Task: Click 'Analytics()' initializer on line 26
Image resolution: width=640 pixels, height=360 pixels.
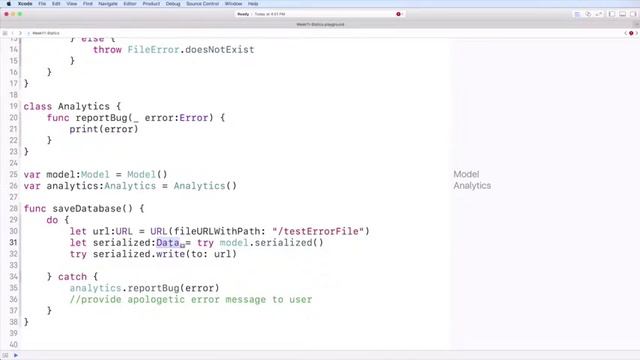Action: pos(205,186)
